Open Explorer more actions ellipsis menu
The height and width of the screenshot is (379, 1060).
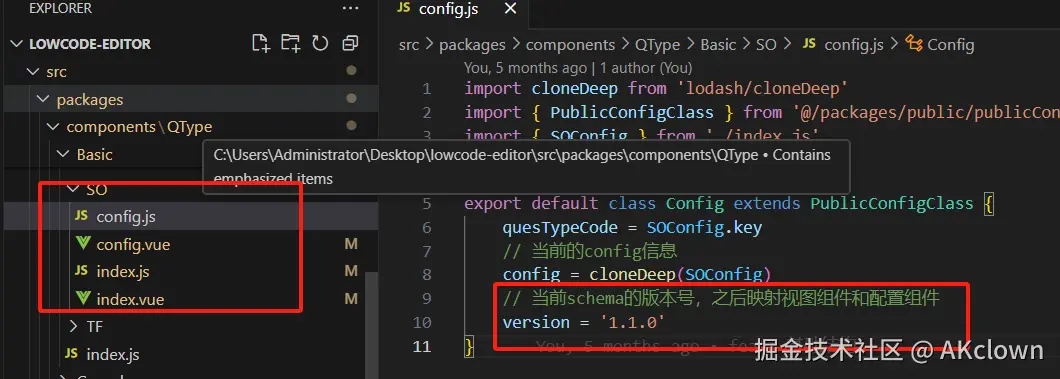click(351, 8)
